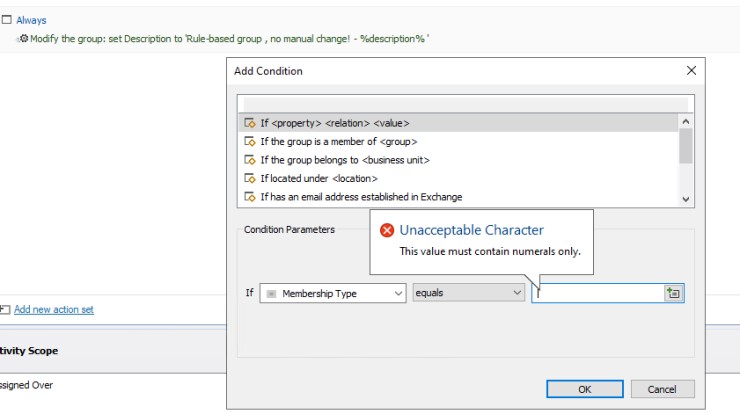
Task: Expand the 'equals' relation dropdown
Action: [x=469, y=293]
